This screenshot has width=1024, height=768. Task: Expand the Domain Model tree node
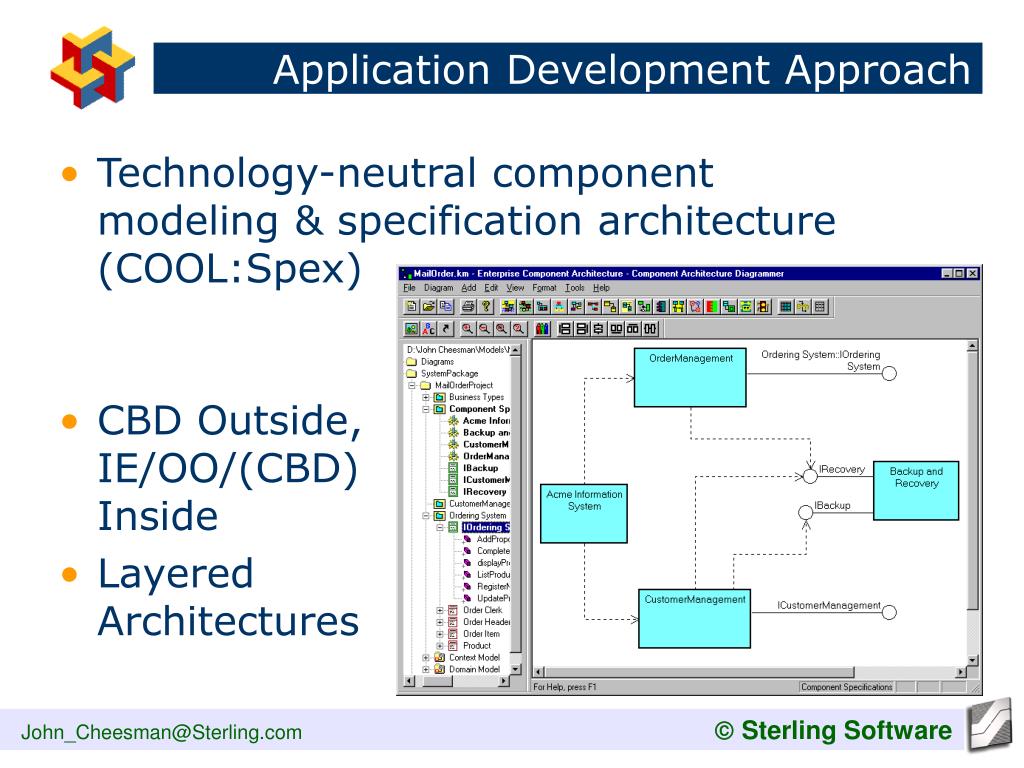426,669
